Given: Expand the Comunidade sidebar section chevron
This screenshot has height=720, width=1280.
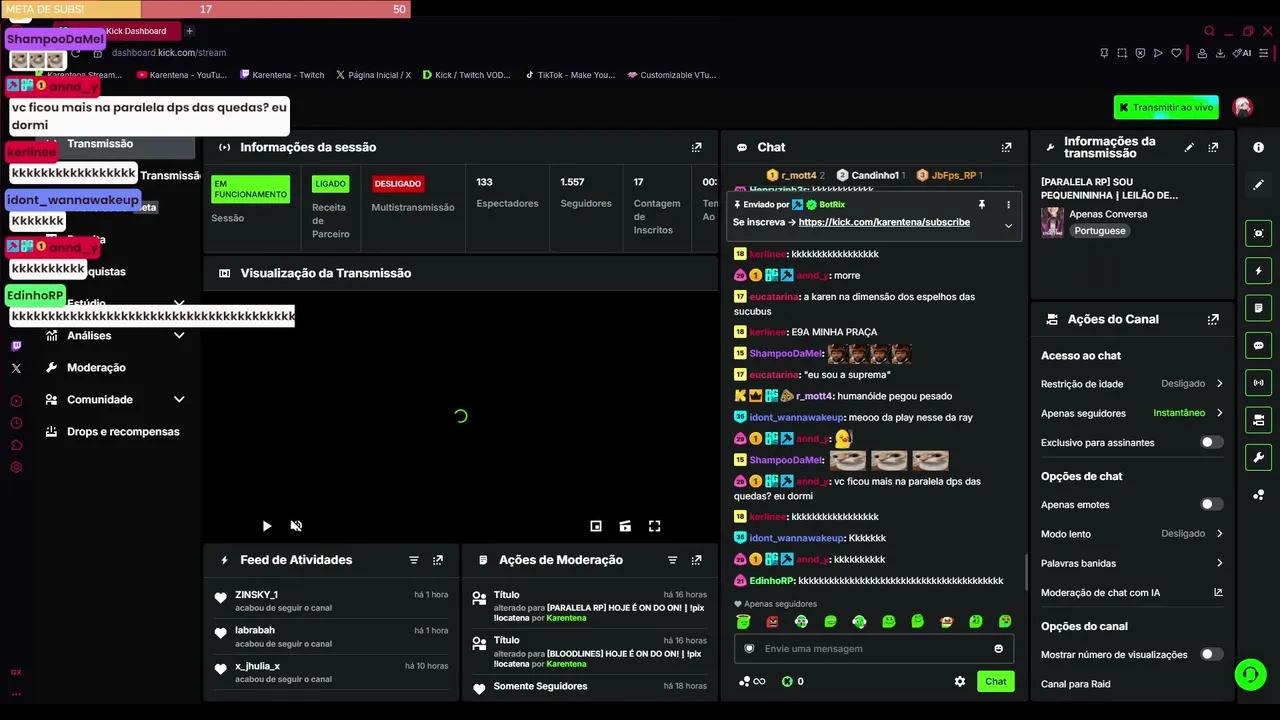Looking at the screenshot, I should click(x=179, y=400).
